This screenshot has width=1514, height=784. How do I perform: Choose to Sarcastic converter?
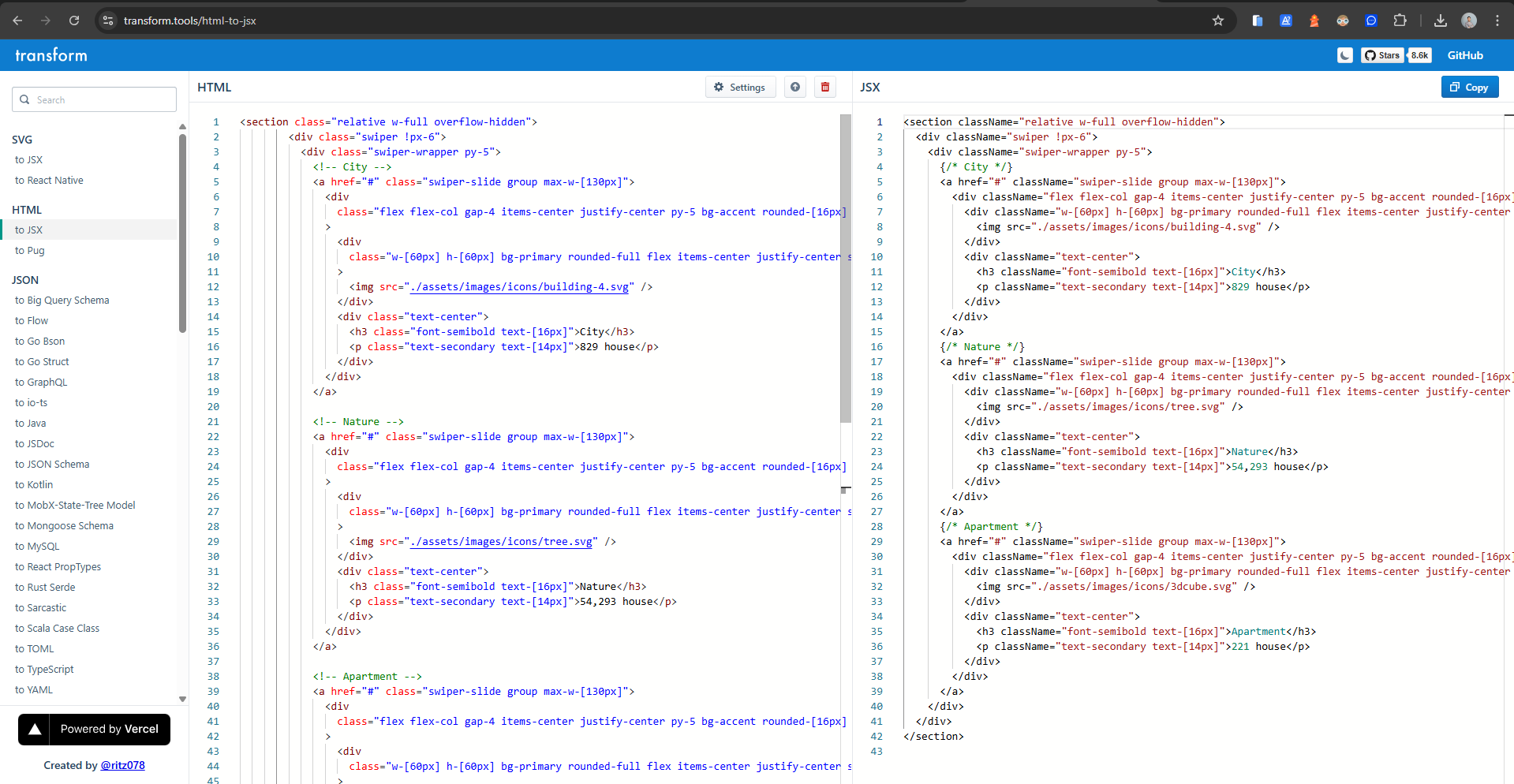[40, 608]
